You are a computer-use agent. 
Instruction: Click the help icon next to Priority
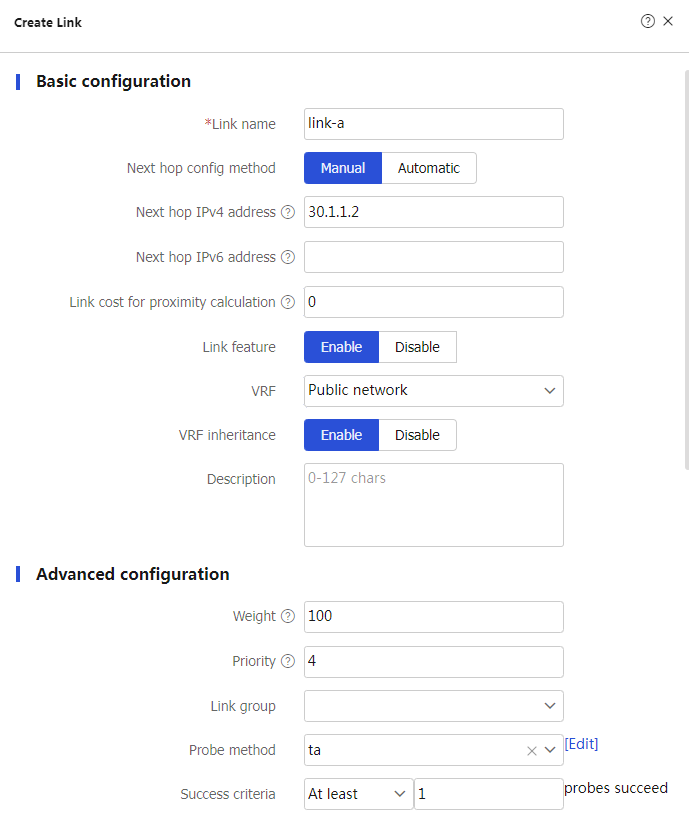point(288,661)
